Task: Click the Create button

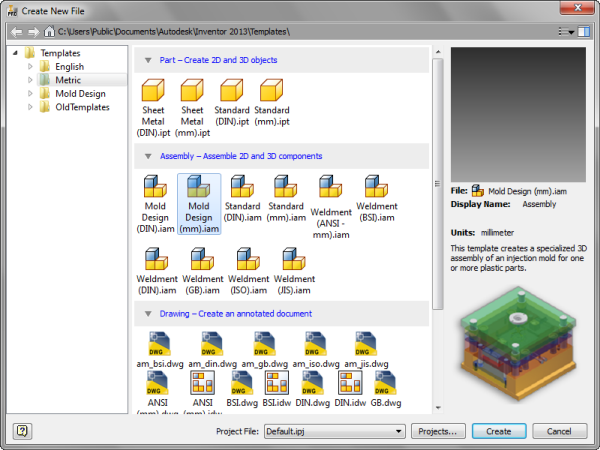Action: 499,431
